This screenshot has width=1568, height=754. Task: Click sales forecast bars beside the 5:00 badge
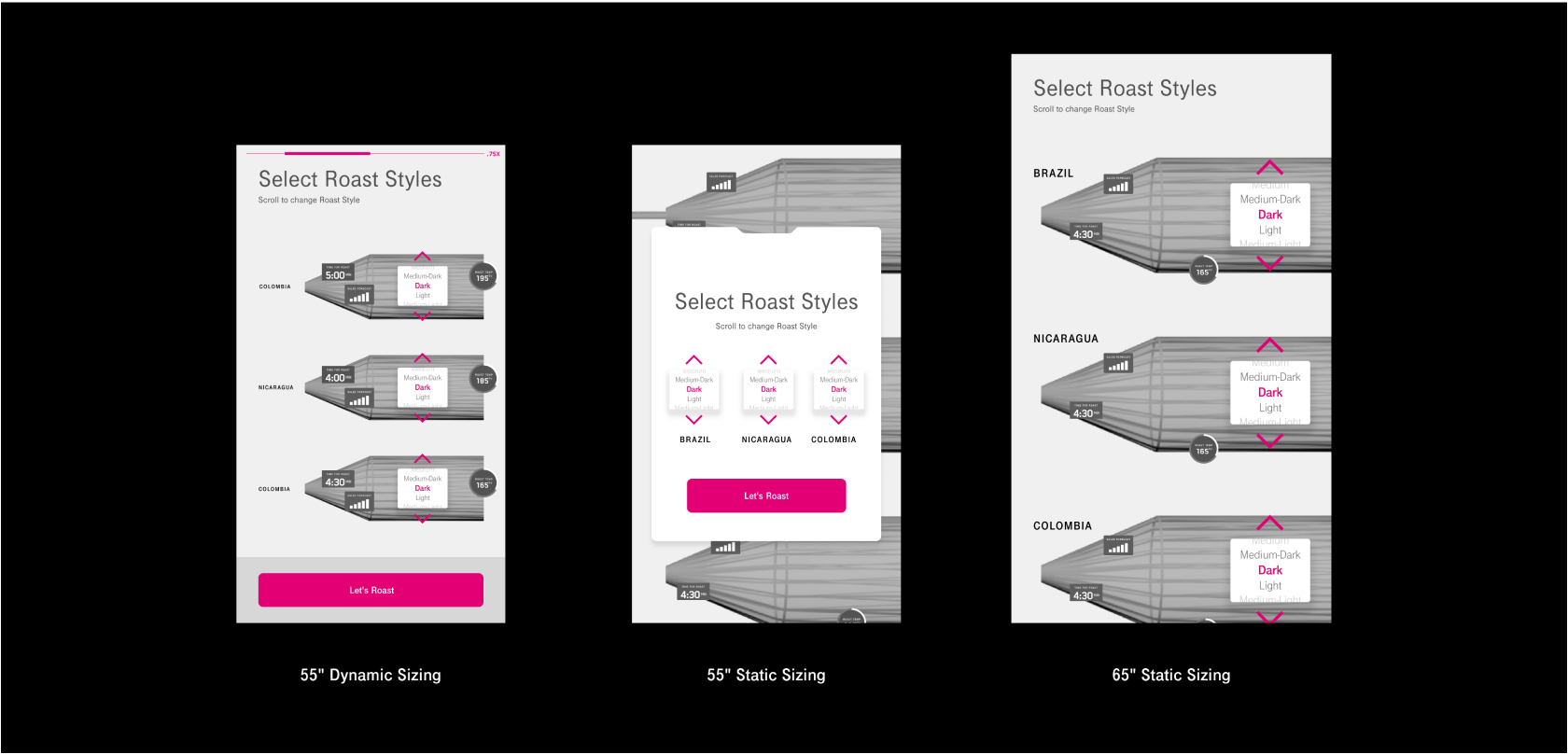359,297
